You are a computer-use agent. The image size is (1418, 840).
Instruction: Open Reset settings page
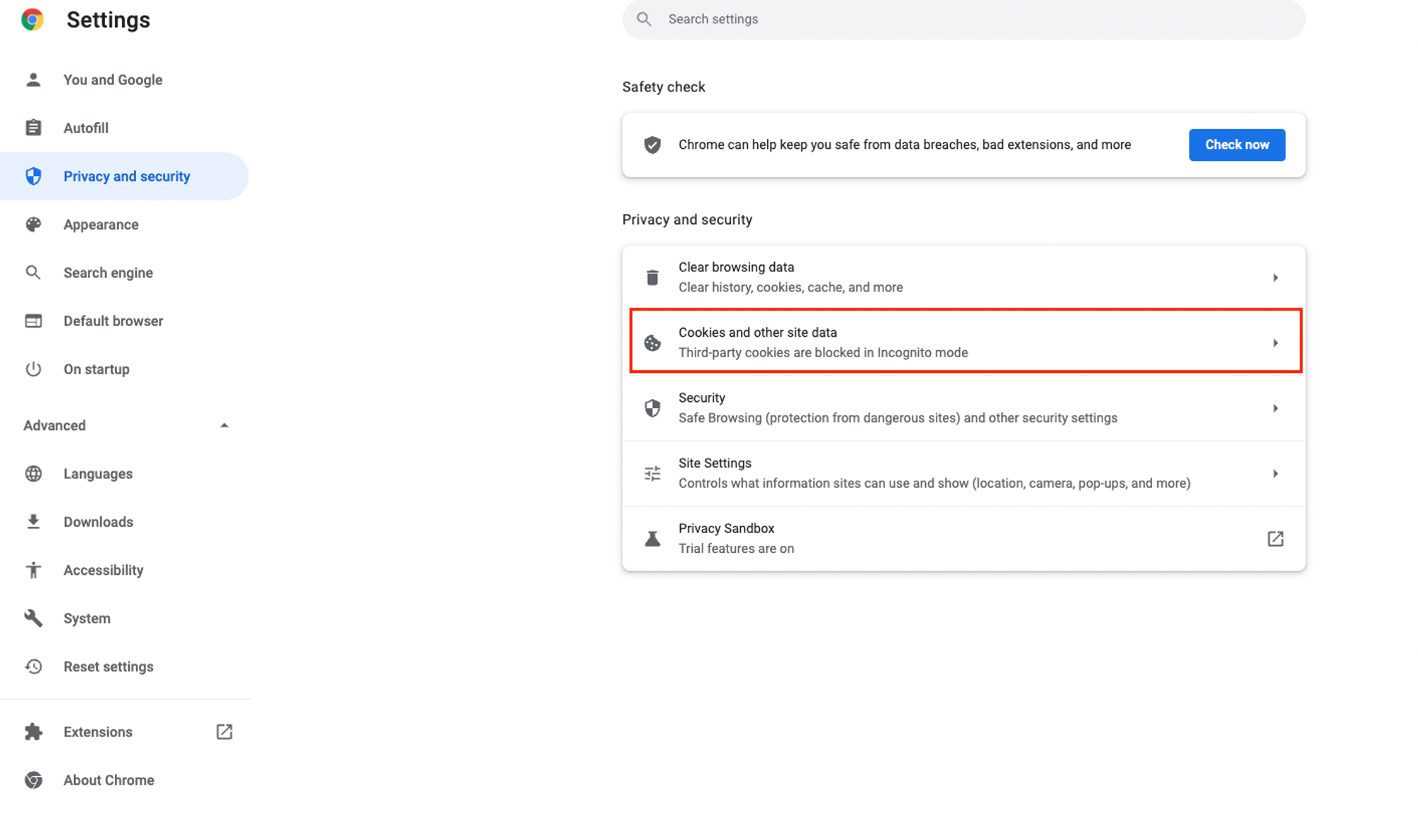(x=124, y=666)
